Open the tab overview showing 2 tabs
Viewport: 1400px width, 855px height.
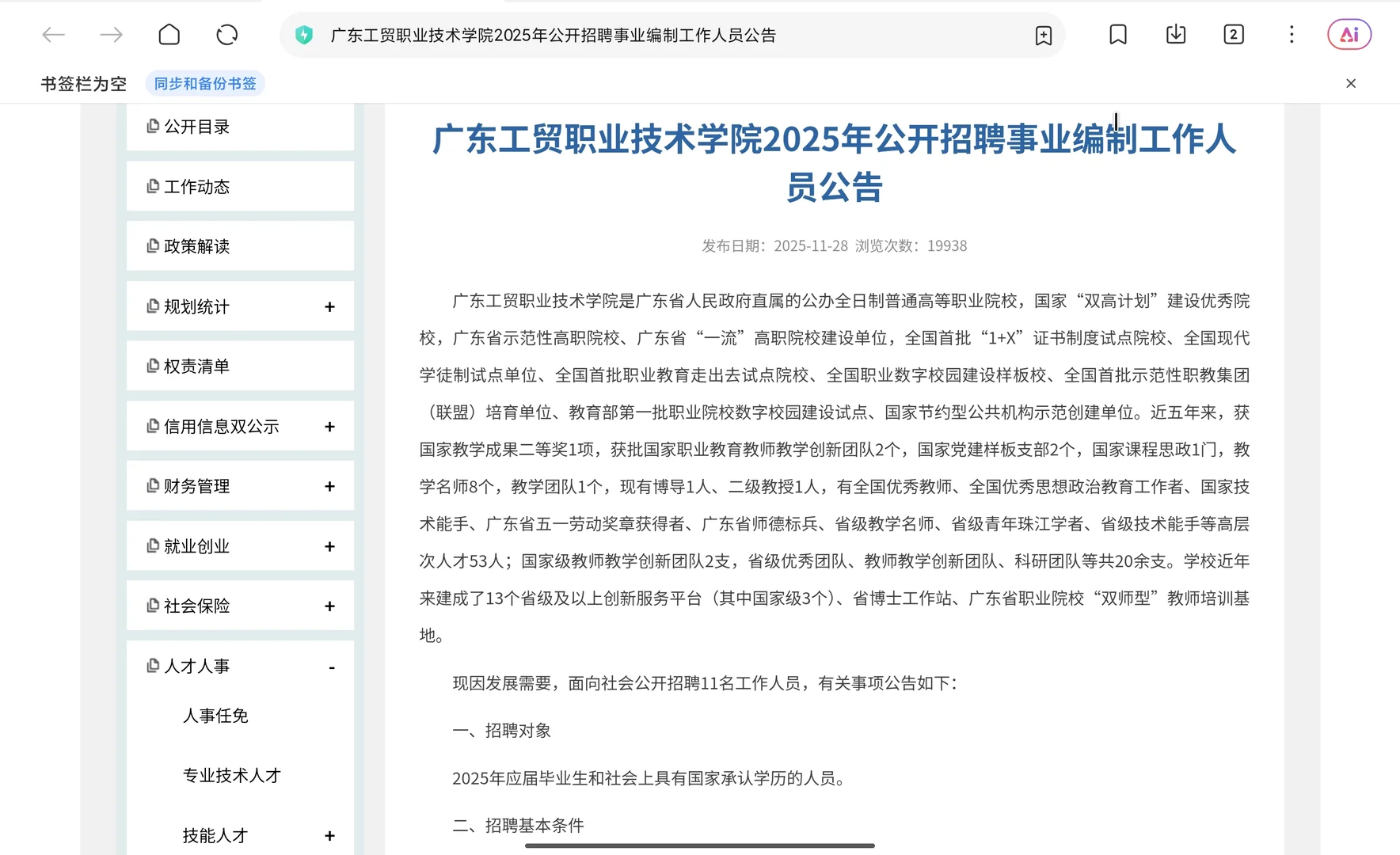coord(1233,35)
